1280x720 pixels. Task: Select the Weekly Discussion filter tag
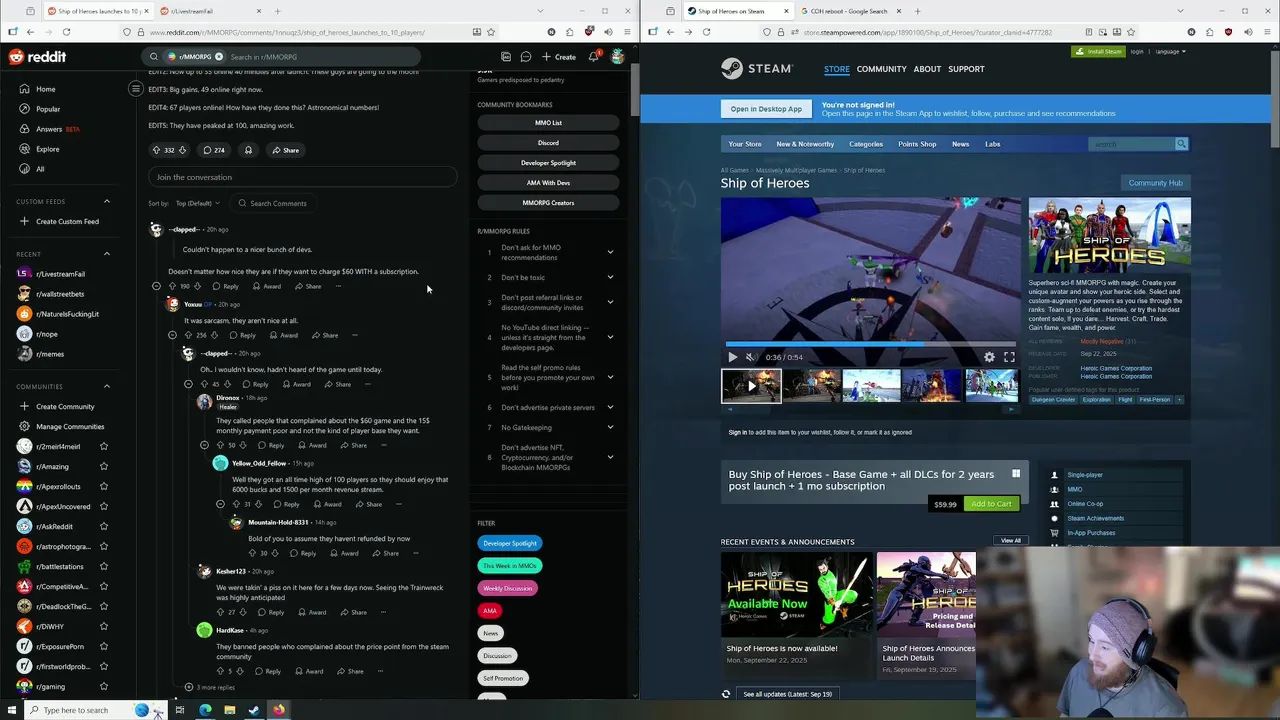507,588
